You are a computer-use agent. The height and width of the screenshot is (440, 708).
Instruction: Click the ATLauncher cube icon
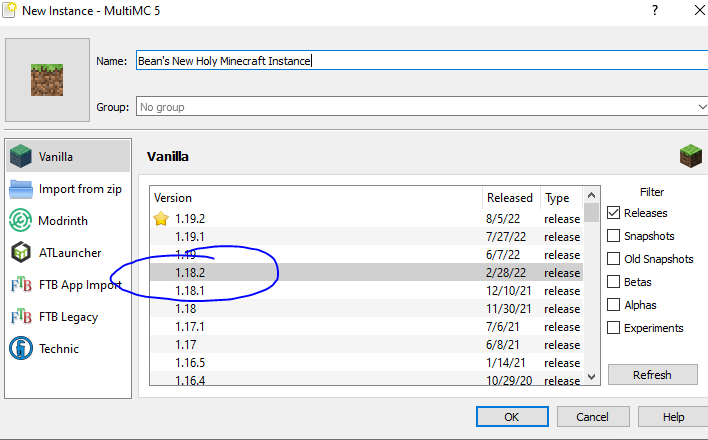21,253
